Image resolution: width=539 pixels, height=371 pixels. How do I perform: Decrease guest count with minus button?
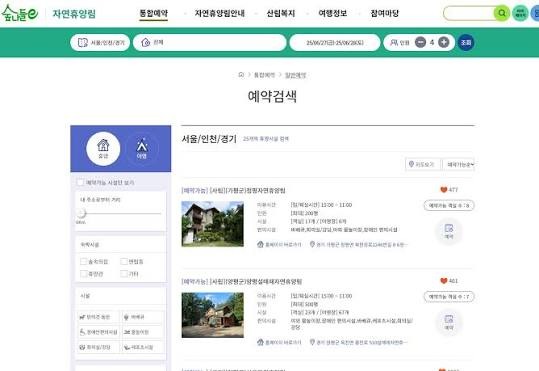pyautogui.click(x=420, y=42)
